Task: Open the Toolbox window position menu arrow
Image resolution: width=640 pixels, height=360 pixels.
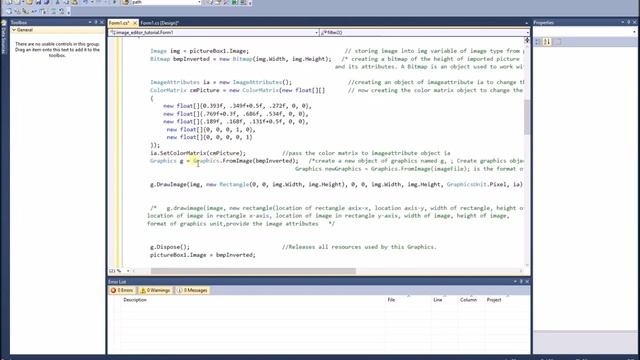Action: tap(90, 22)
